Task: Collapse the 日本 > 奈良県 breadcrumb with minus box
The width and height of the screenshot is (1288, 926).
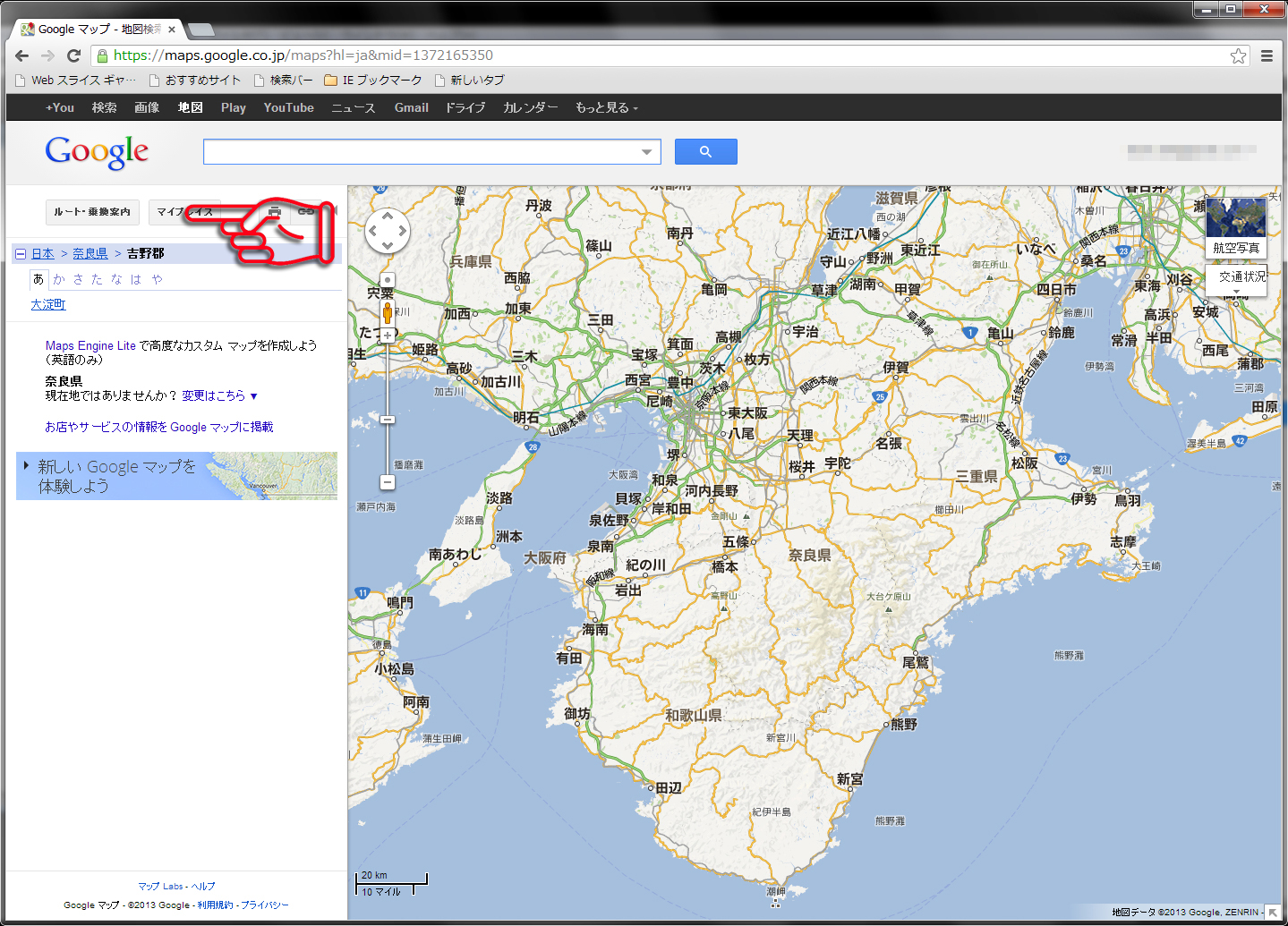Action: (21, 254)
